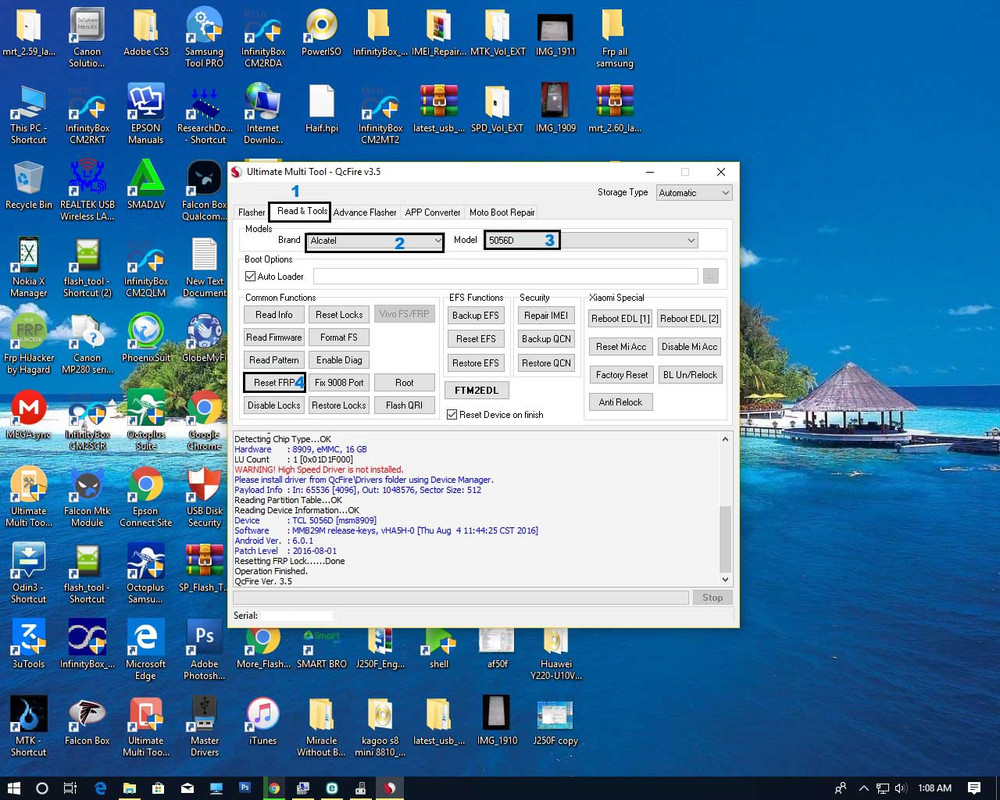The image size is (1000, 800).
Task: Open Octoplus Suite desktop icon
Action: tap(145, 421)
